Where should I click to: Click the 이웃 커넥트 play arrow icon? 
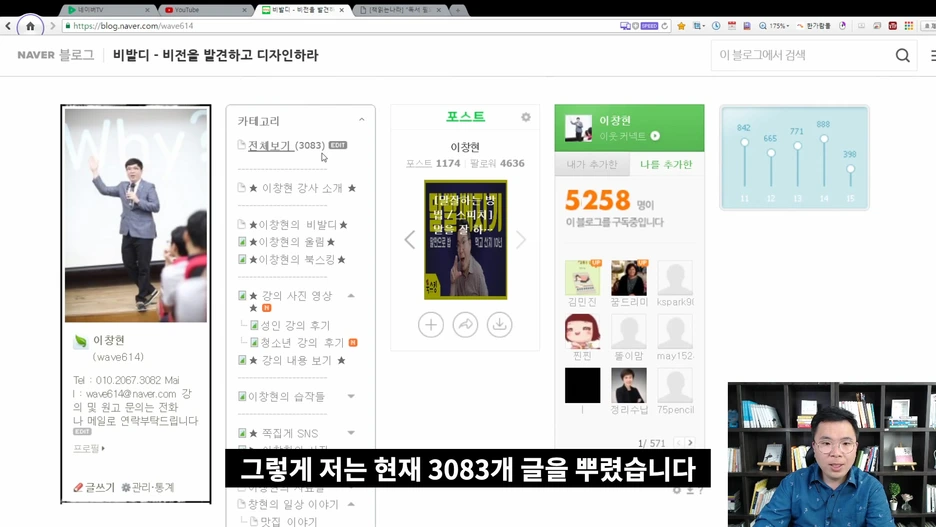pos(655,136)
